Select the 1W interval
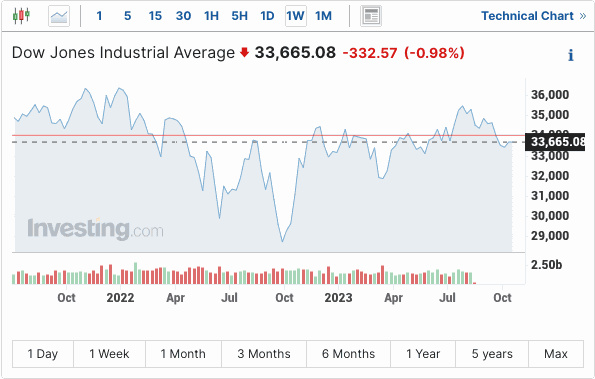595x379 pixels. tap(296, 16)
